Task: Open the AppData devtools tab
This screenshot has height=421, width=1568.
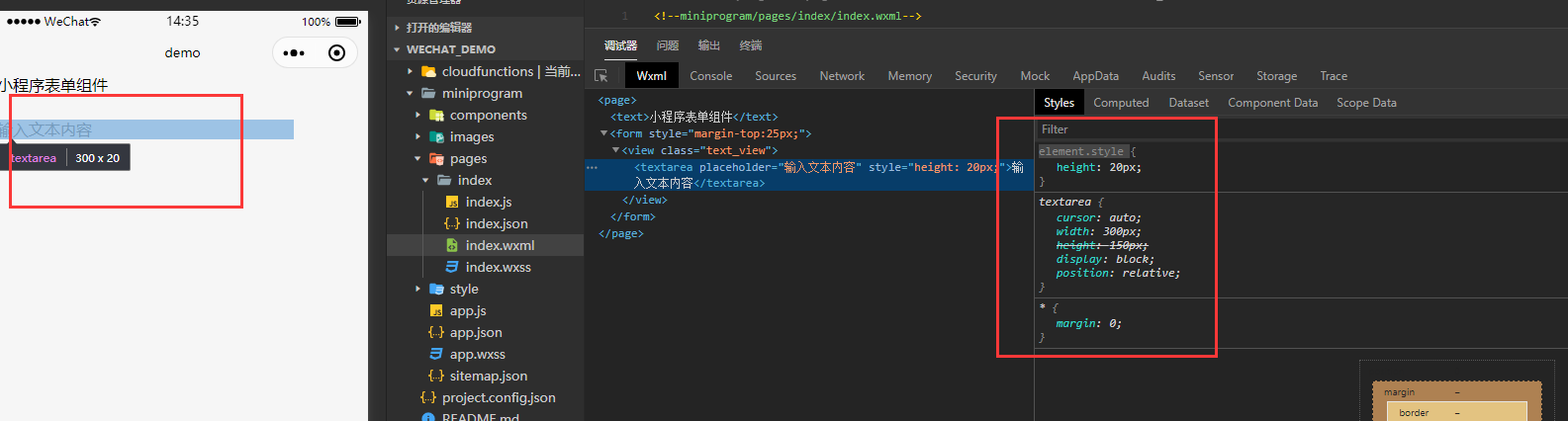Action: (x=1096, y=76)
